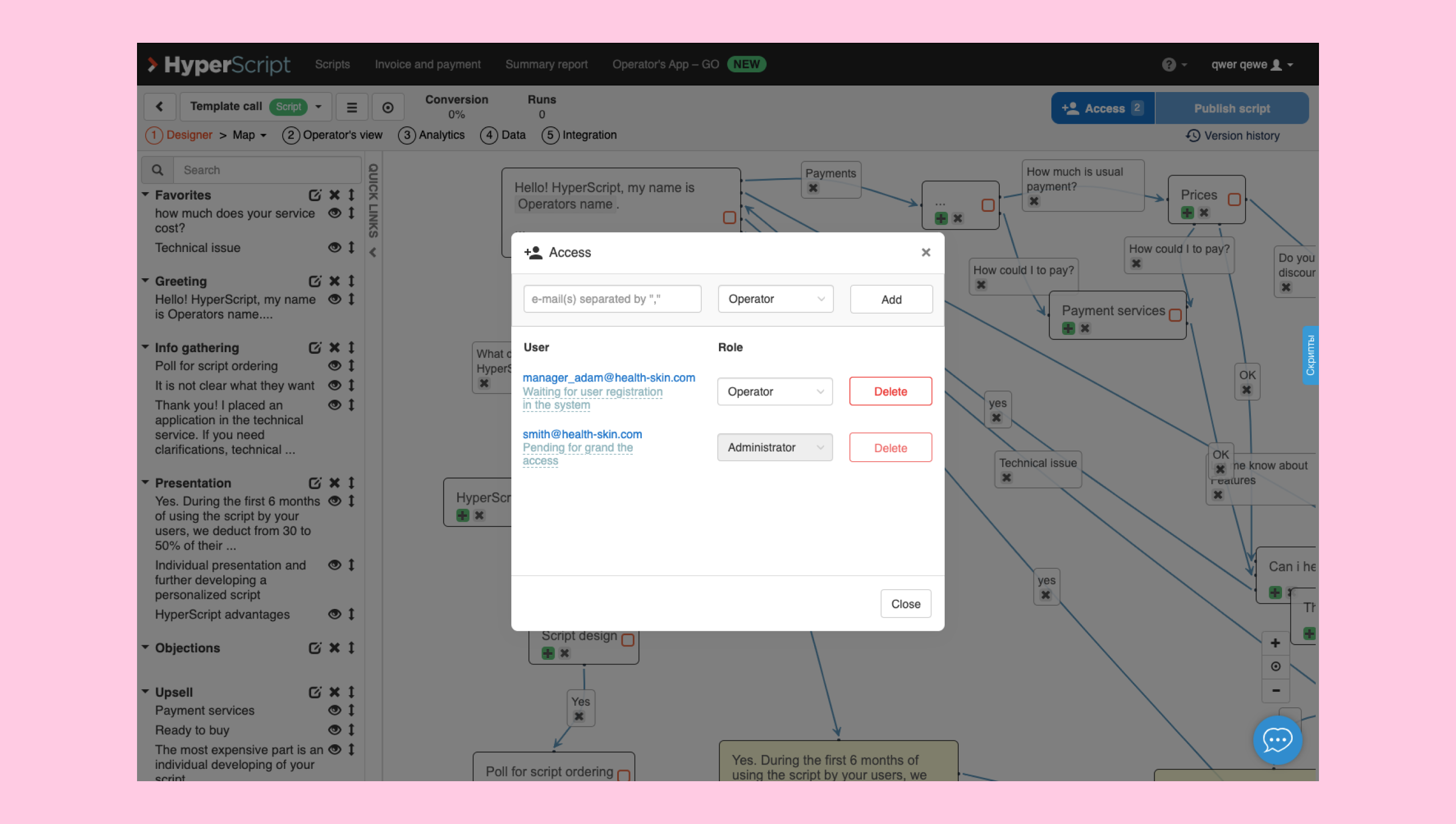Screen dimensions: 1456x824
Task: Collapse the Info gathering category
Action: [146, 347]
